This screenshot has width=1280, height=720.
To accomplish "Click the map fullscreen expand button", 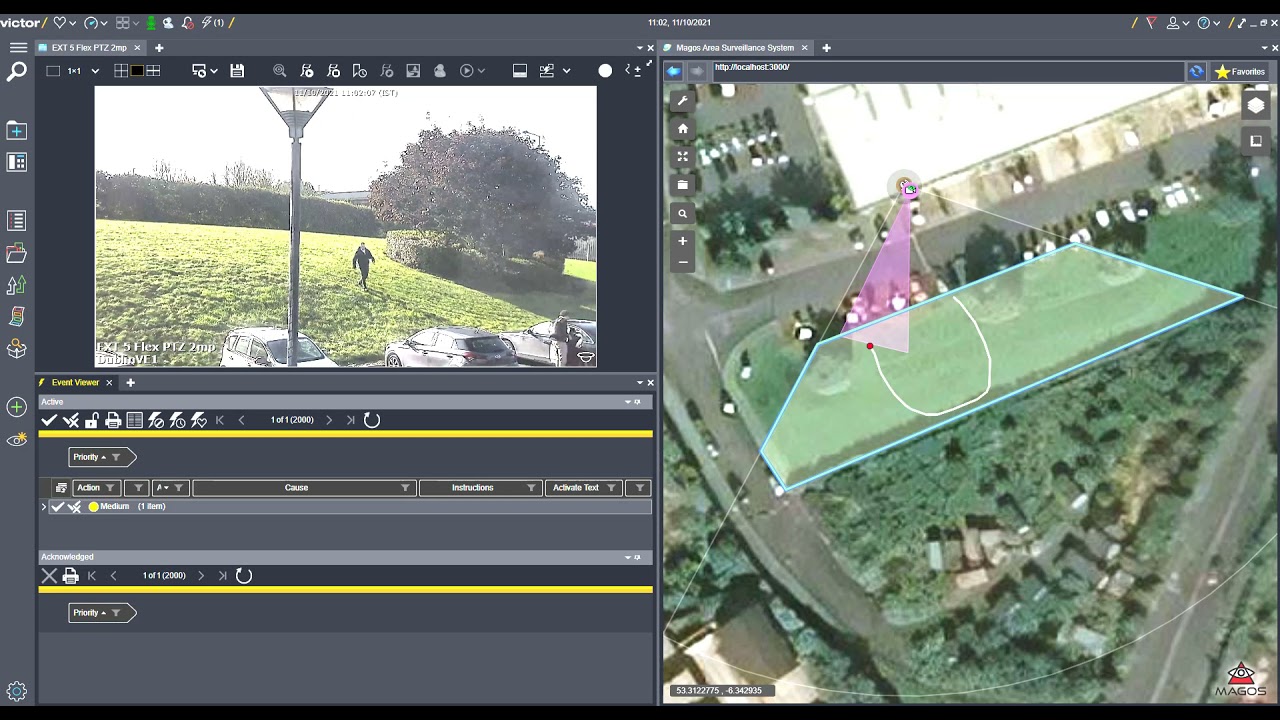I will pos(683,156).
